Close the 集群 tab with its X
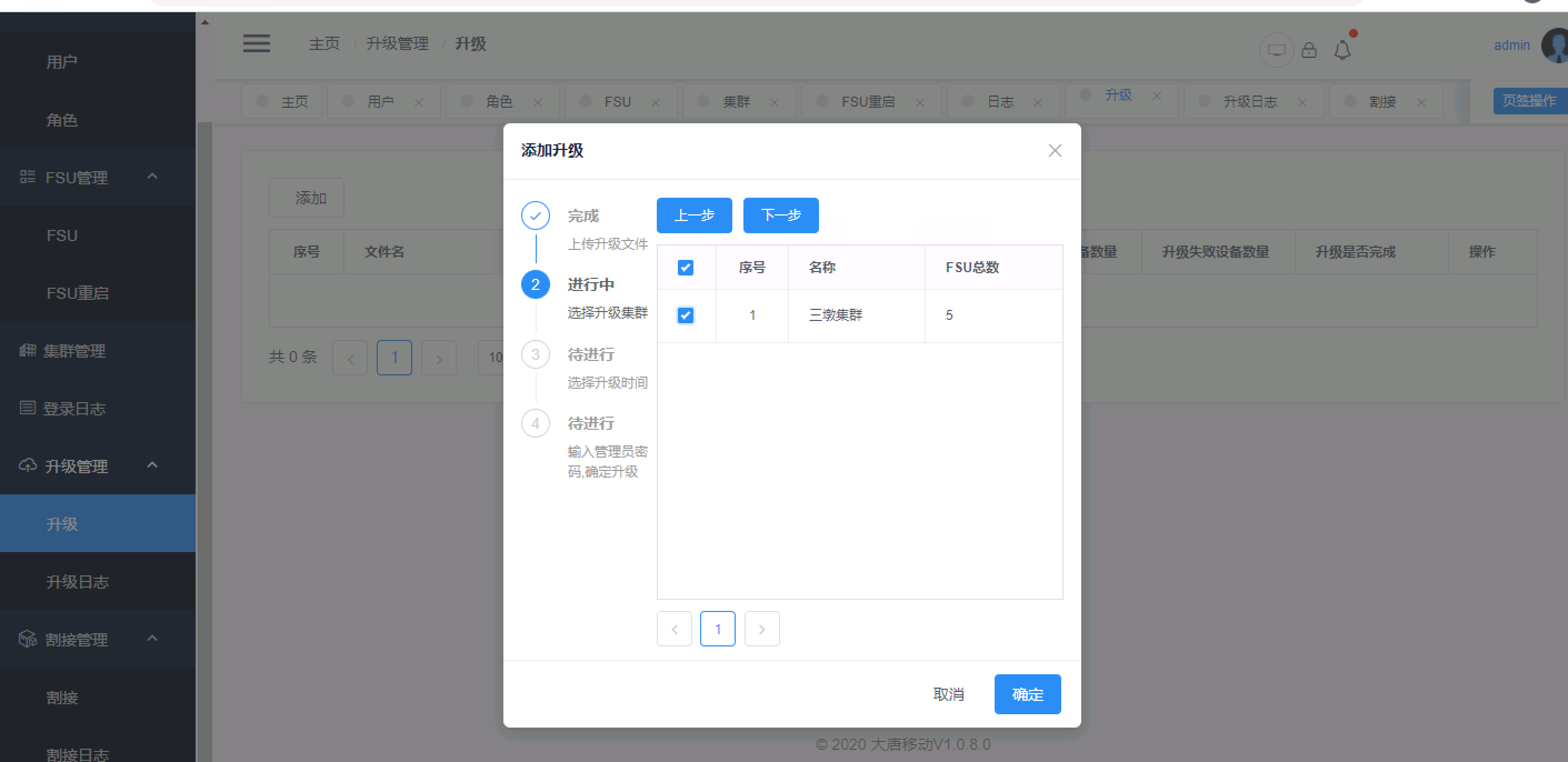 (x=774, y=102)
